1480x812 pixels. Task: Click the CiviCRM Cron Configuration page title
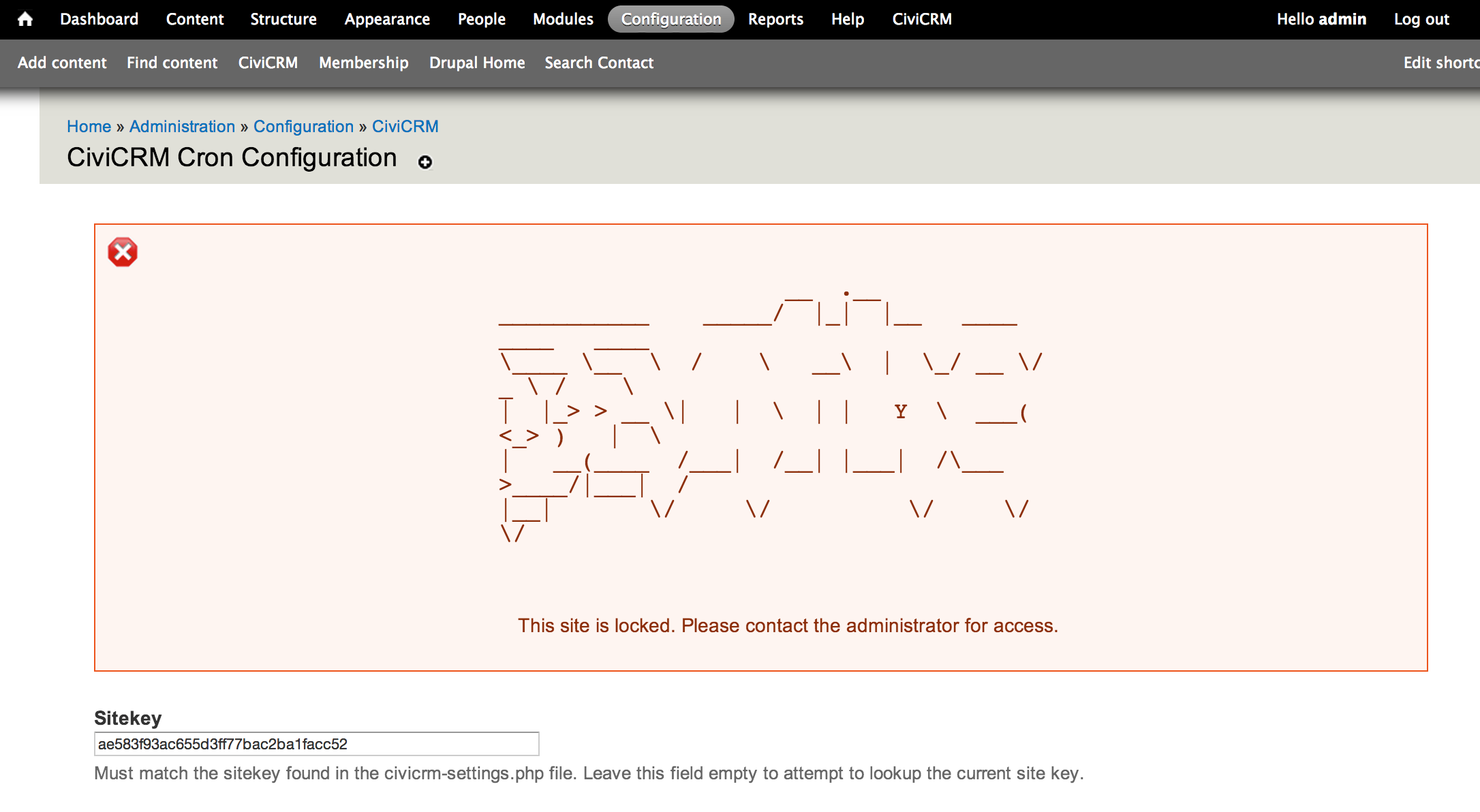[x=232, y=157]
